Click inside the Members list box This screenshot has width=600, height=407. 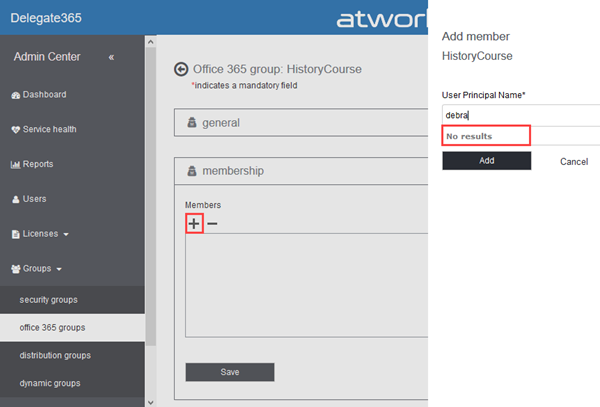point(307,285)
